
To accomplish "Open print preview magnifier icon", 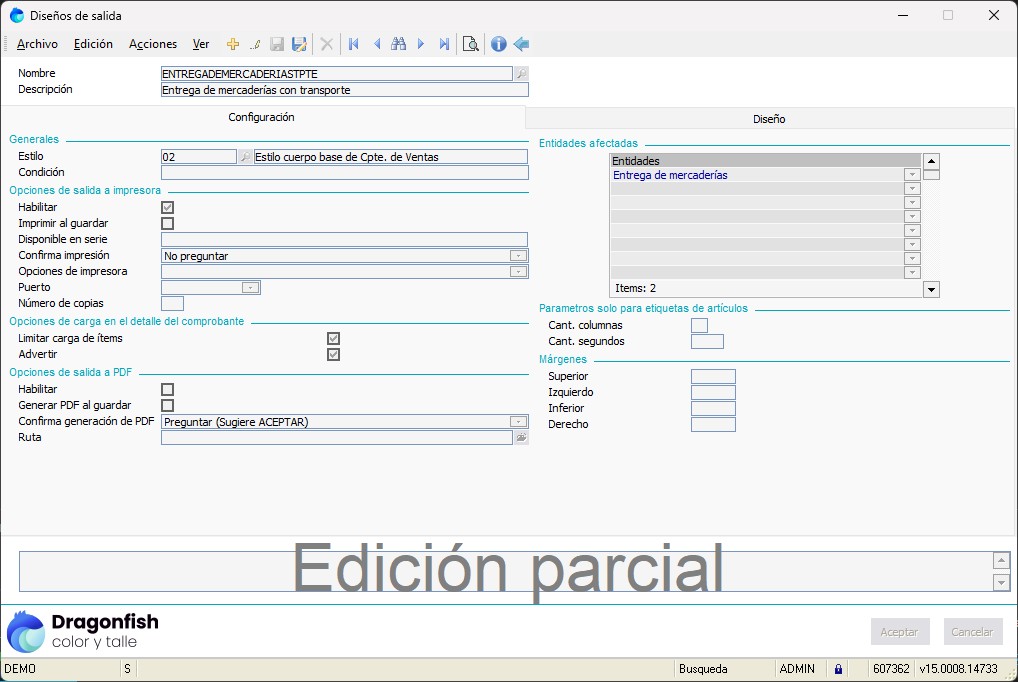I will tap(470, 44).
